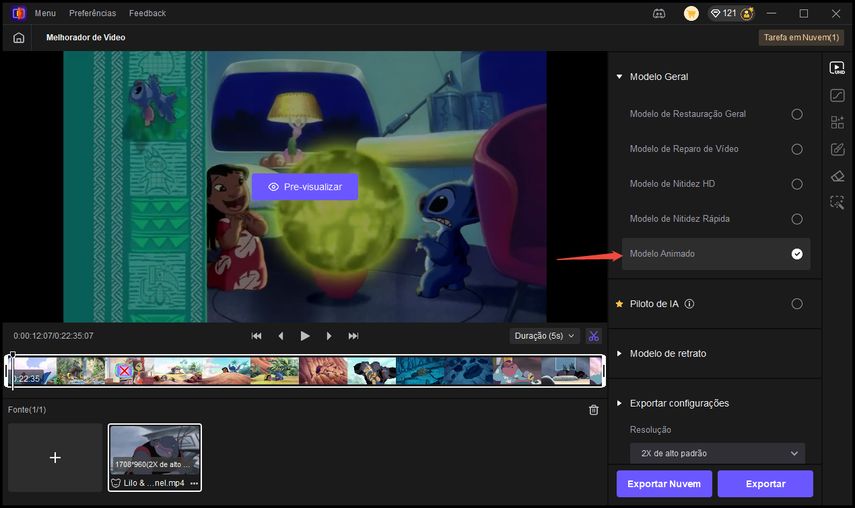The image size is (855, 508).
Task: Delete sources with the trash icon
Action: (x=594, y=410)
